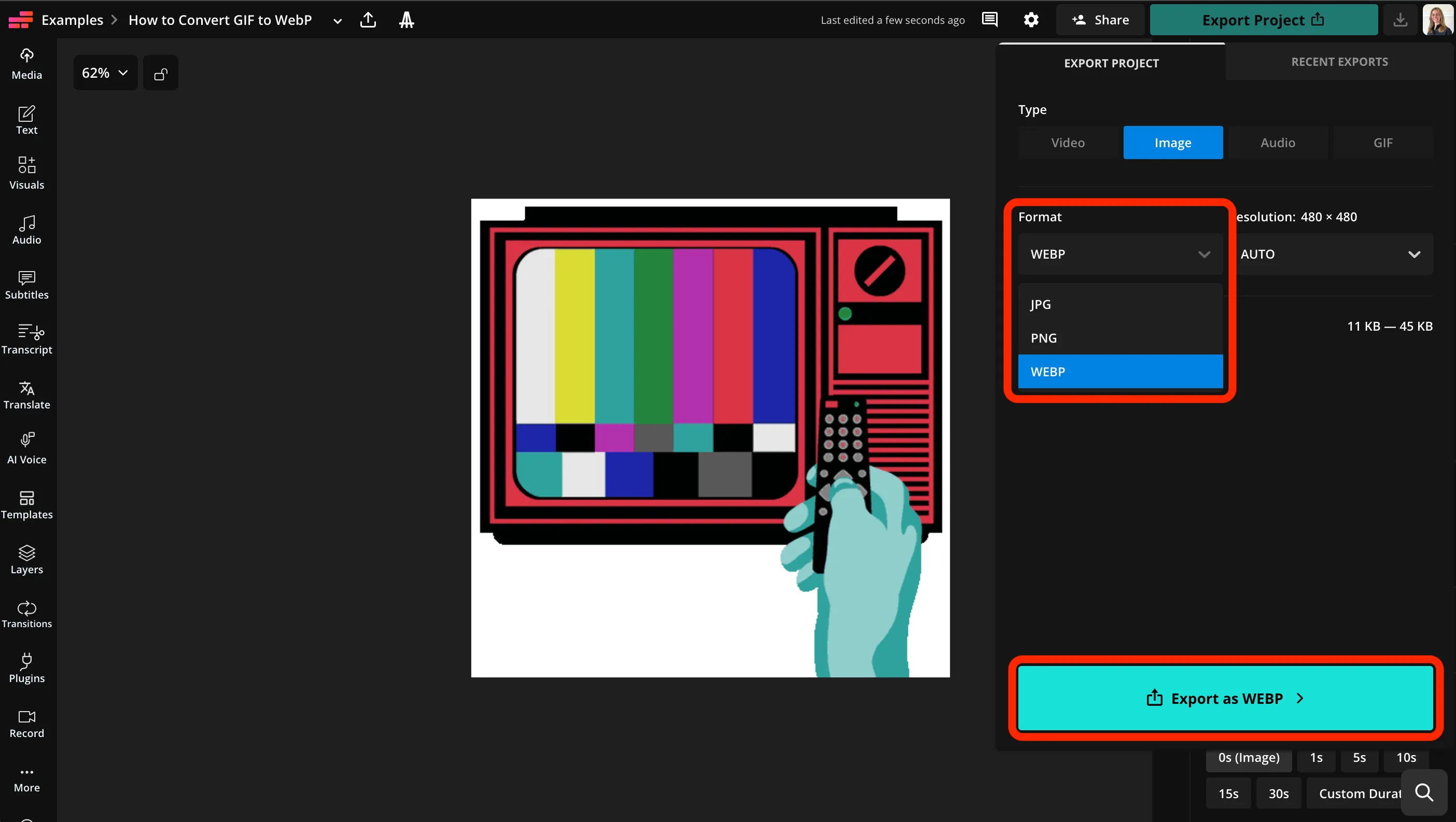Open the Format dropdown

click(x=1119, y=253)
